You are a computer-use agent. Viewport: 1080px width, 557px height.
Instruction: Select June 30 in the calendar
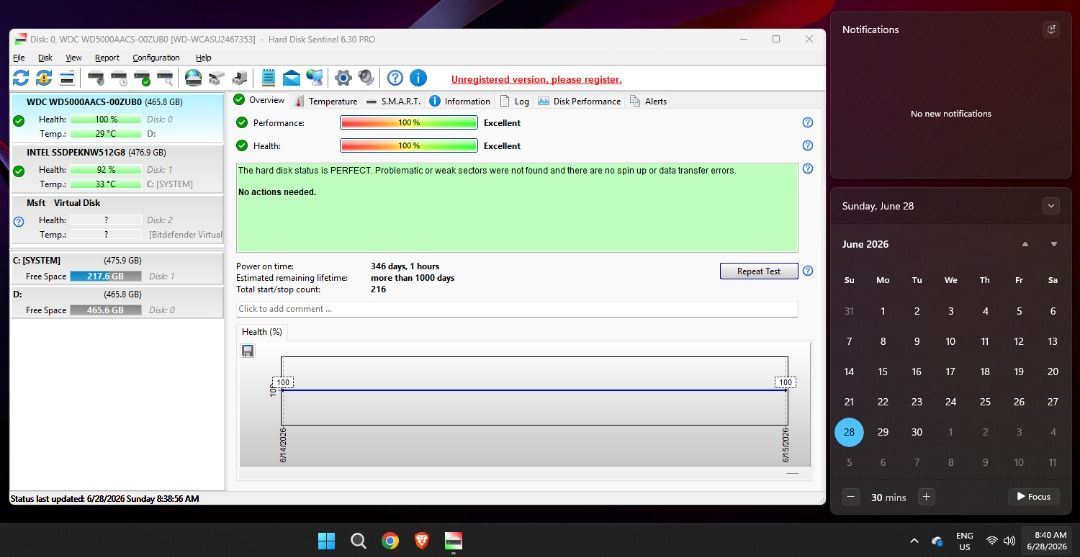tap(917, 432)
